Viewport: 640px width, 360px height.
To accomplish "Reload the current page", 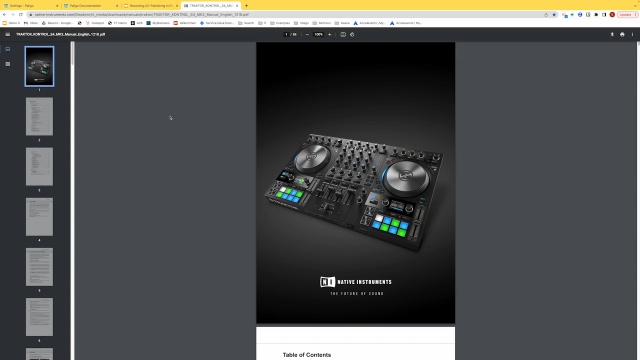I will coord(21,14).
